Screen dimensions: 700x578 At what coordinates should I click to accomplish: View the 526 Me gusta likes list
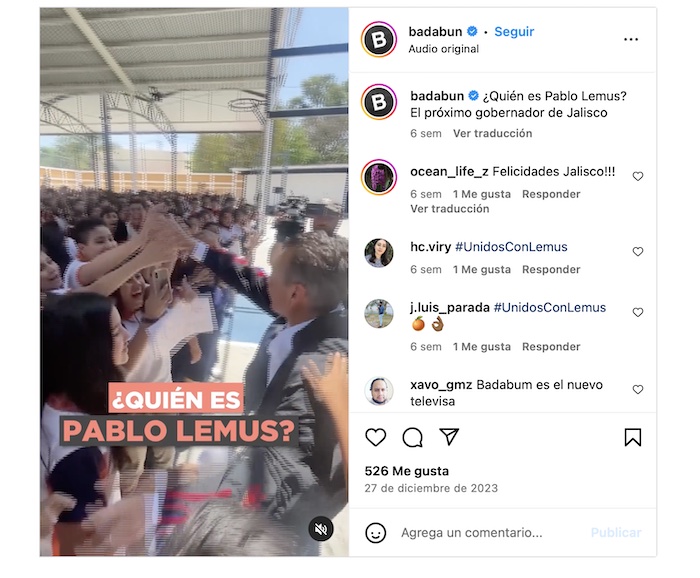coord(406,471)
